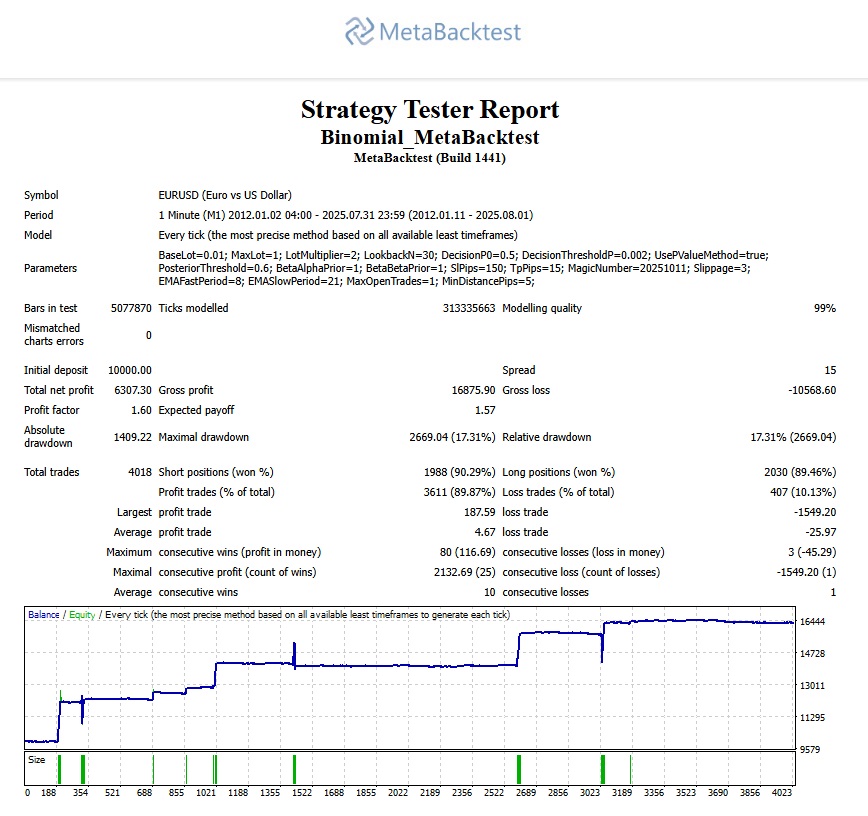Select the green Equity legend label
868x816 pixels.
pos(80,615)
